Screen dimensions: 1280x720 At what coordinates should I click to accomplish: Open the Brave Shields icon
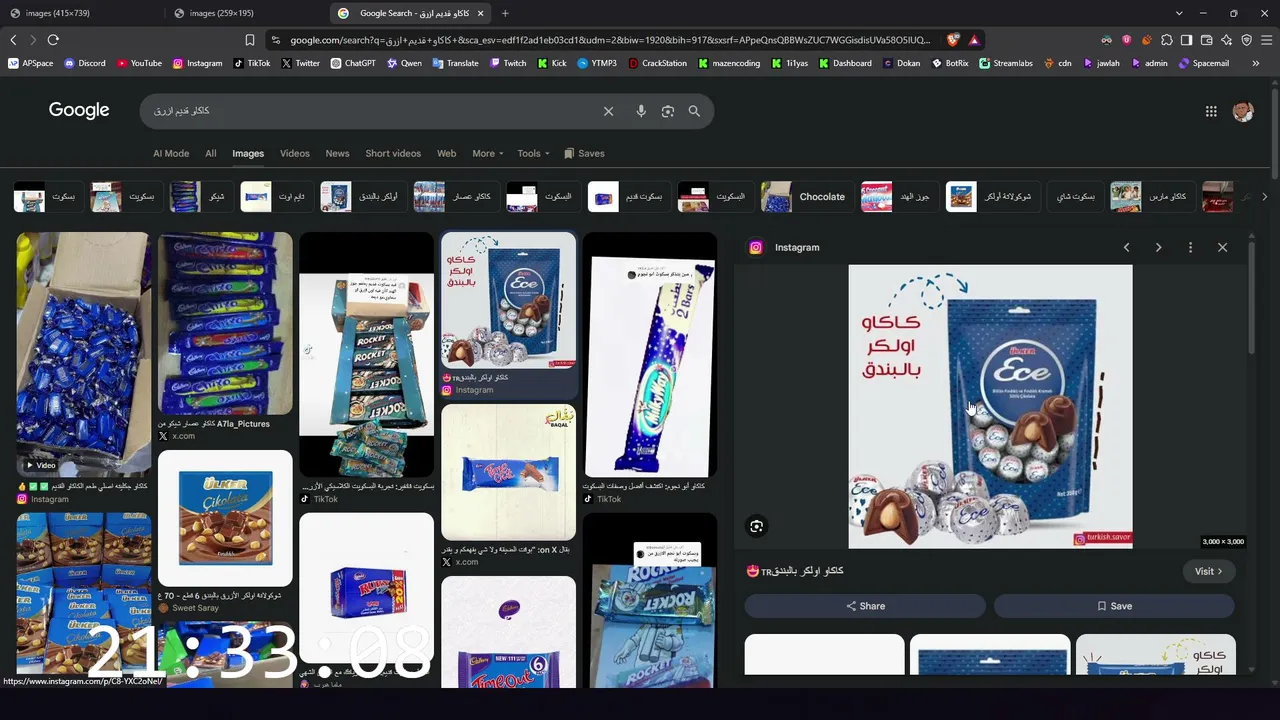tap(953, 40)
